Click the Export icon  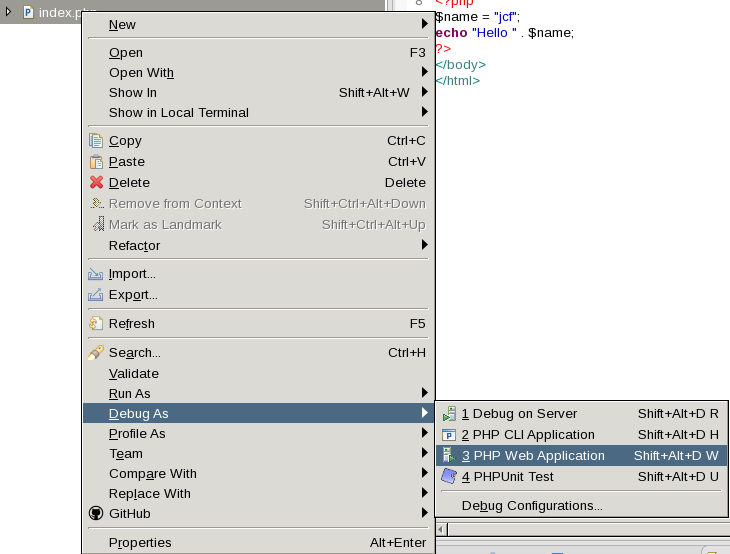[x=95, y=295]
